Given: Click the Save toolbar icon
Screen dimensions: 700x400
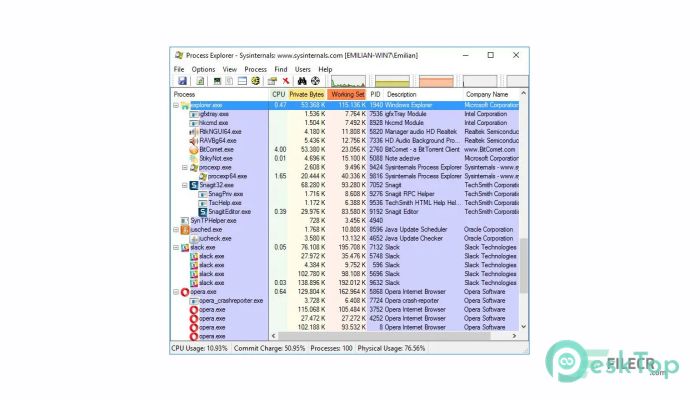Looking at the screenshot, I should [182, 81].
